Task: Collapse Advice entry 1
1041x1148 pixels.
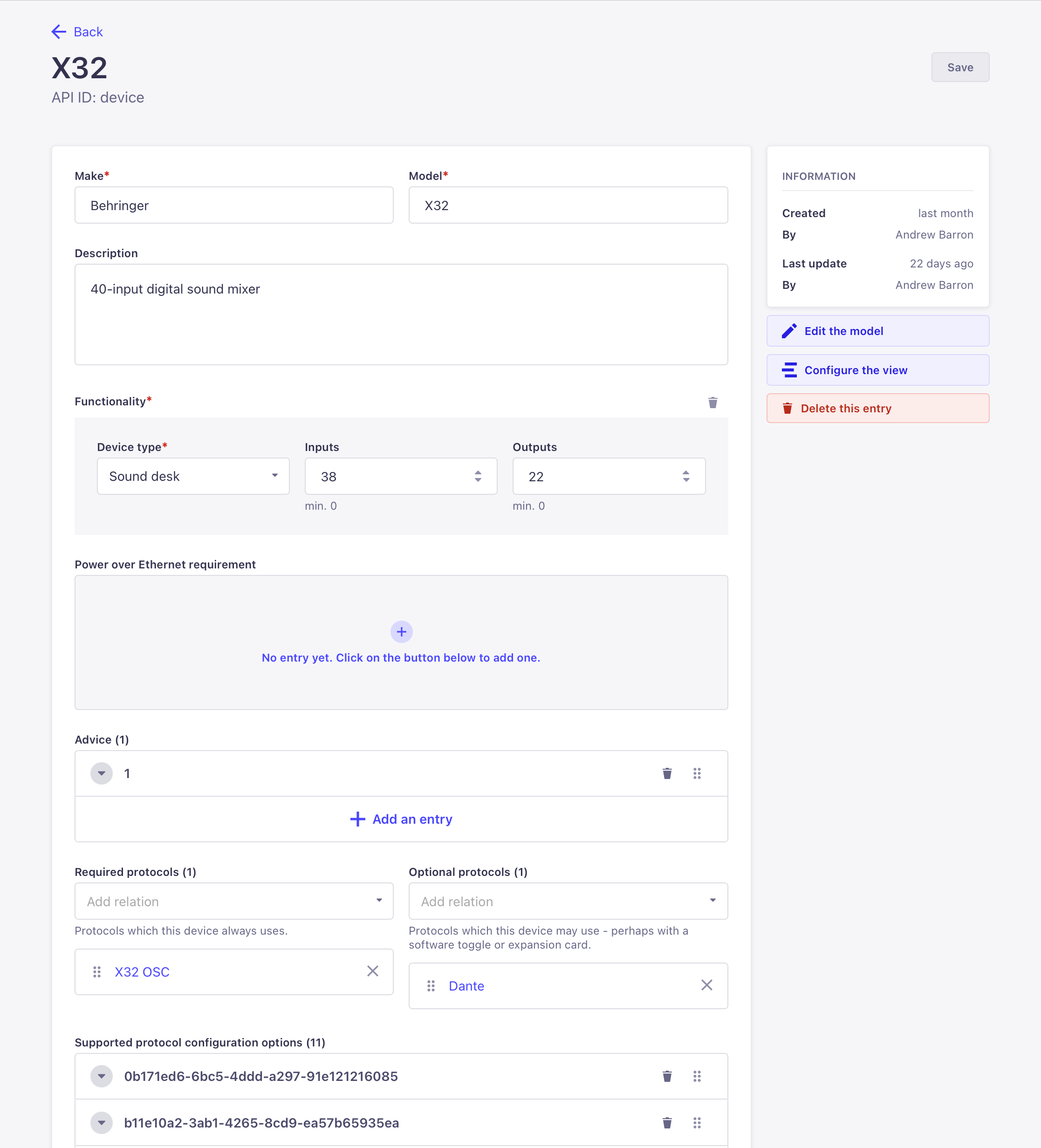Action: 102,773
